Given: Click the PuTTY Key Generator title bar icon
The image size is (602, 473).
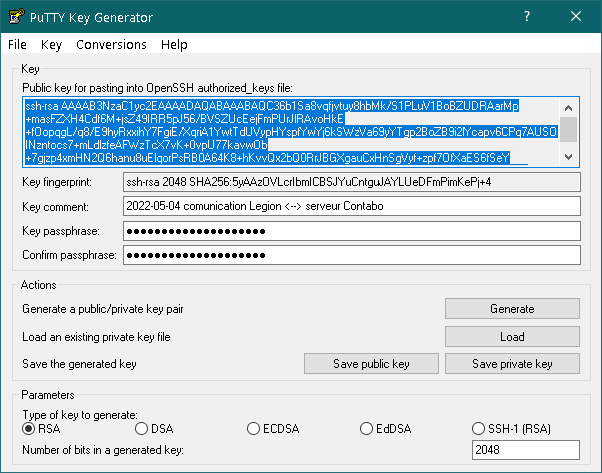Looking at the screenshot, I should coord(17,17).
